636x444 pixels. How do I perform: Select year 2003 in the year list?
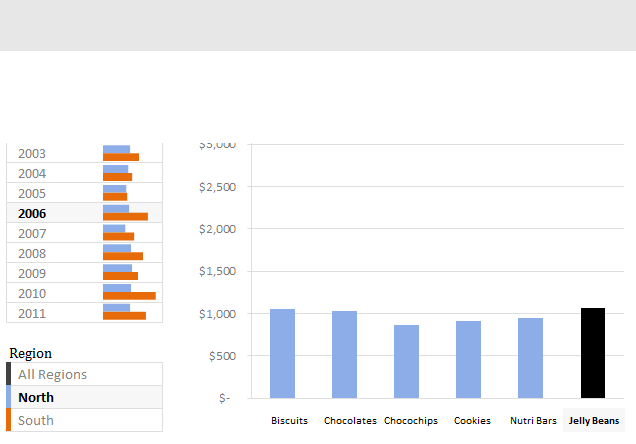coord(32,154)
